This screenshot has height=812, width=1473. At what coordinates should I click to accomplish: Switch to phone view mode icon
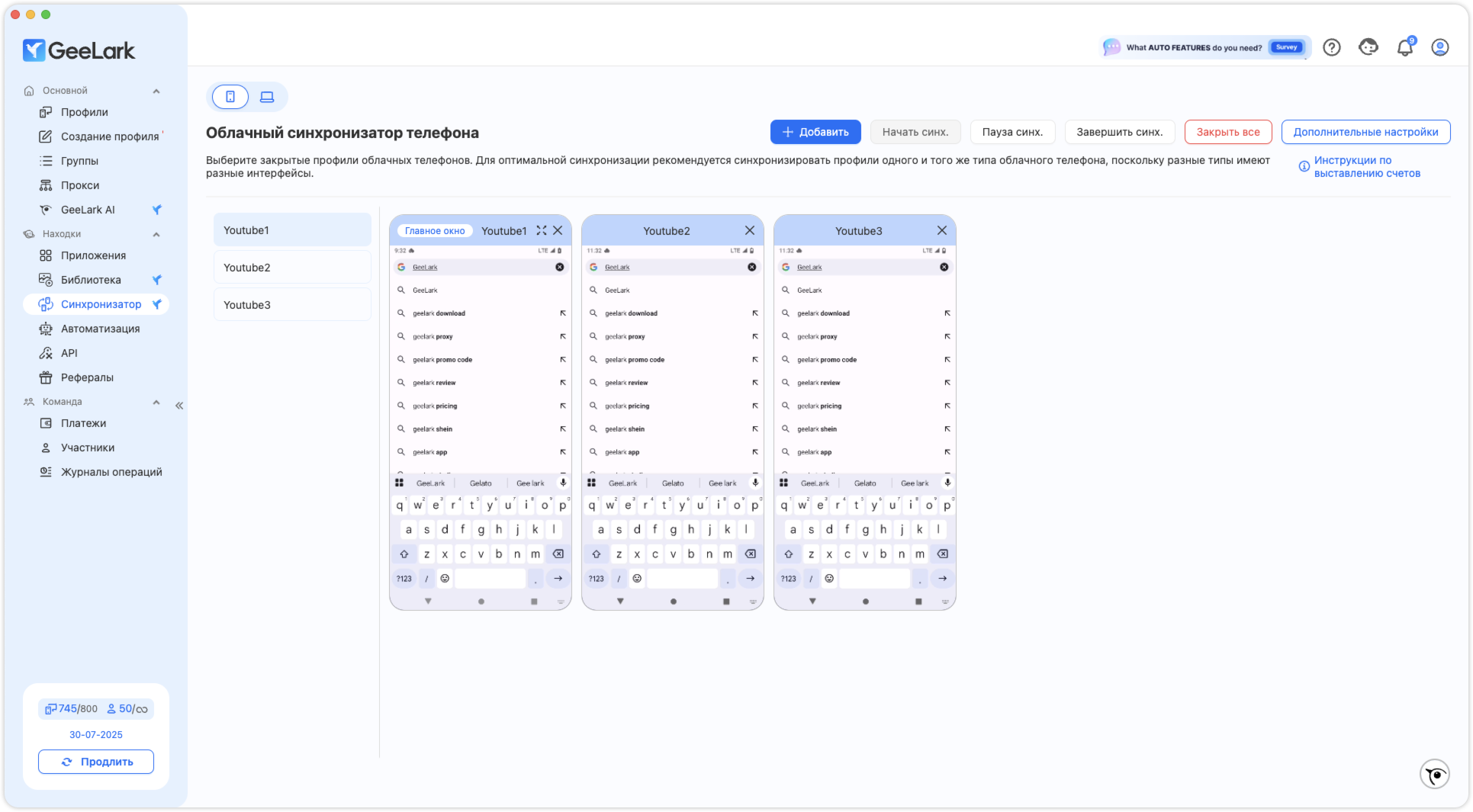[230, 97]
